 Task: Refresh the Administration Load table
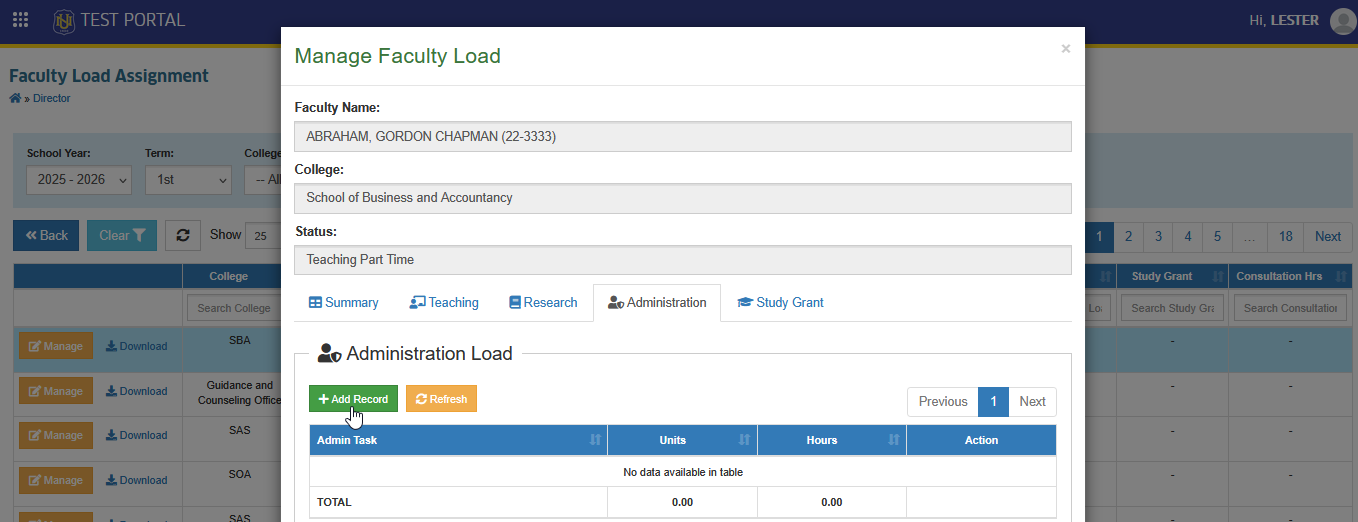pos(441,399)
